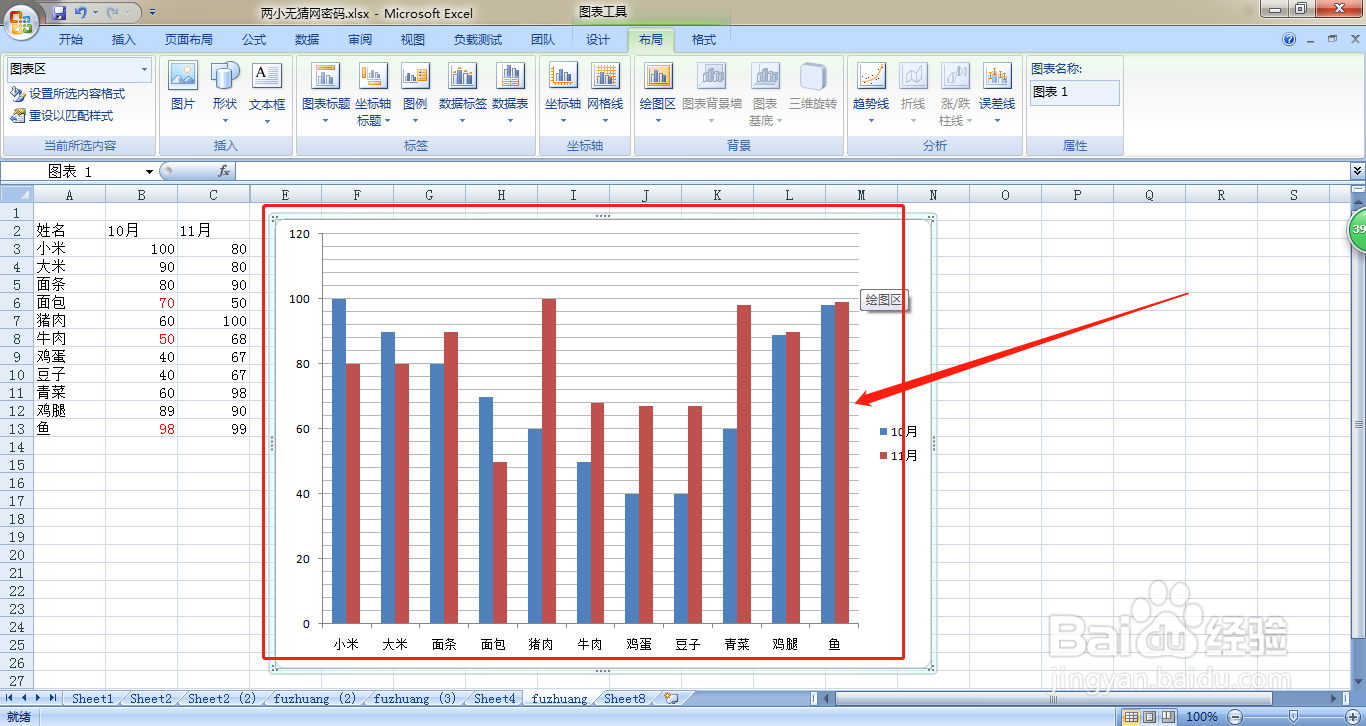Click the zoom slider in status bar
This screenshot has height=726, width=1366.
pyautogui.click(x=1293, y=717)
